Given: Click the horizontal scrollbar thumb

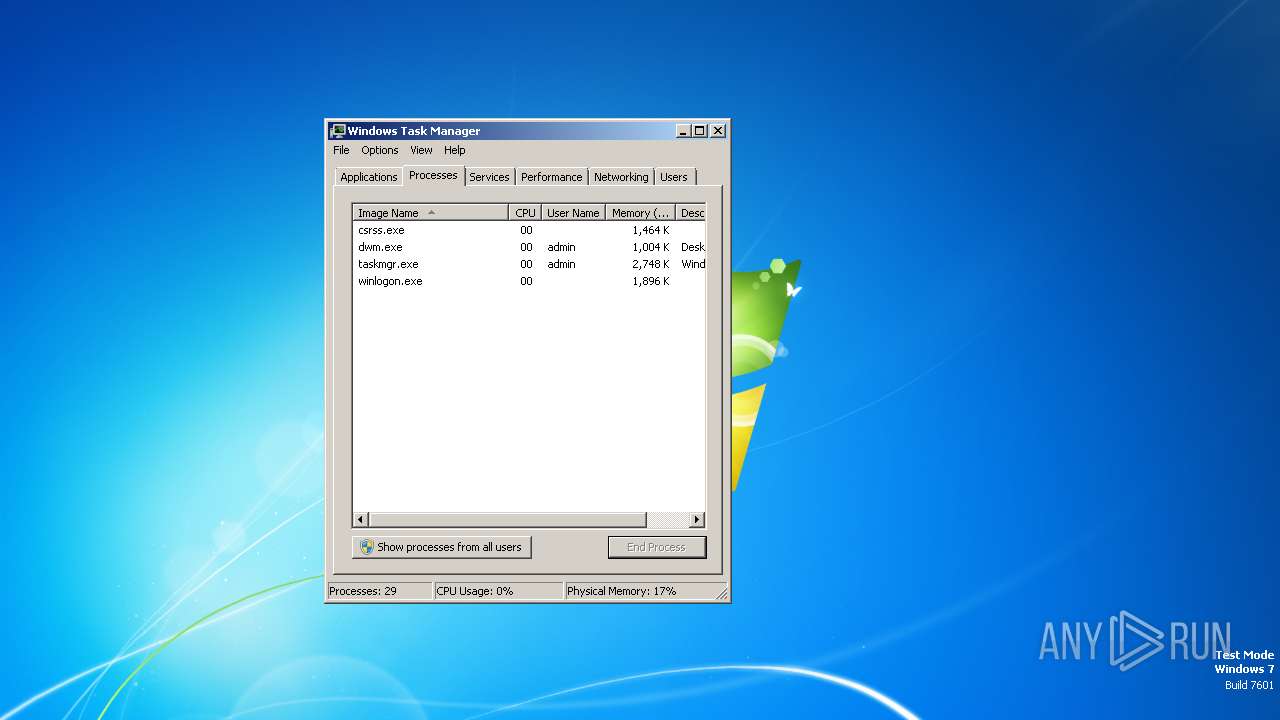Looking at the screenshot, I should click(508, 520).
